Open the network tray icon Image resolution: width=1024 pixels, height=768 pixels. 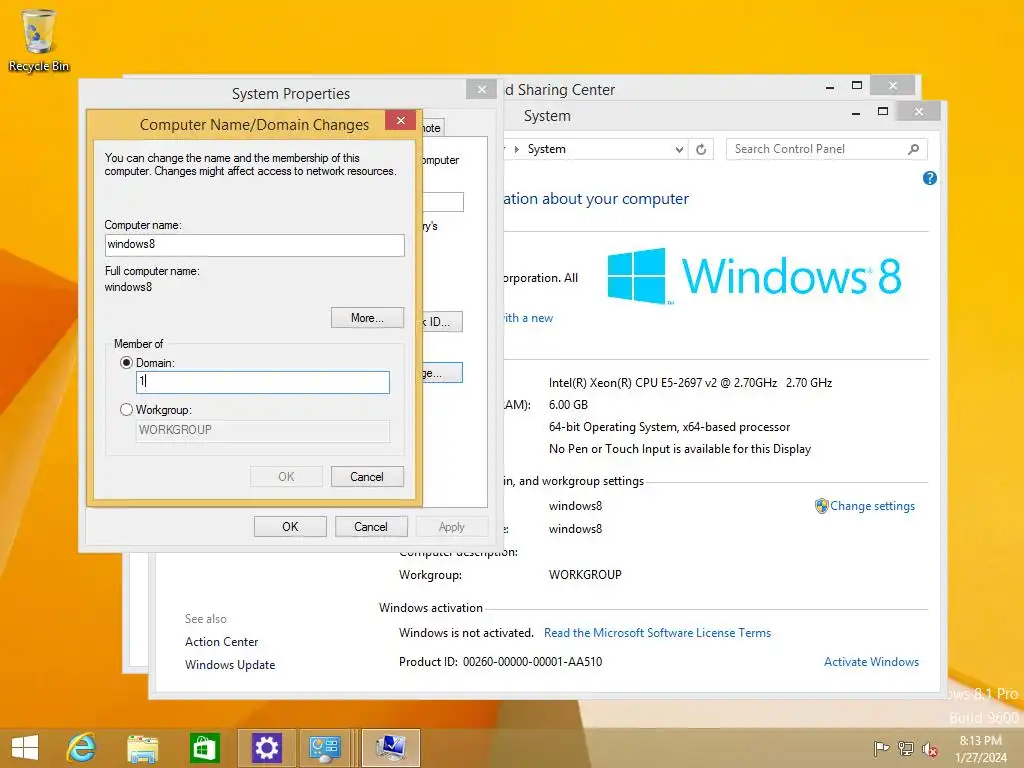coord(906,748)
